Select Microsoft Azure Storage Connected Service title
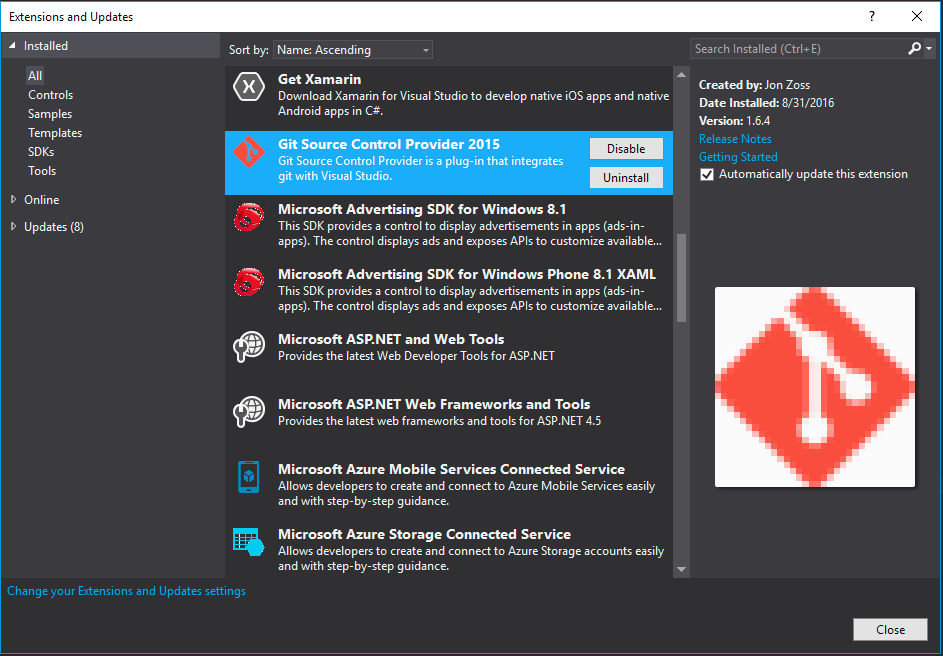Screen dimensions: 943x656 point(424,534)
